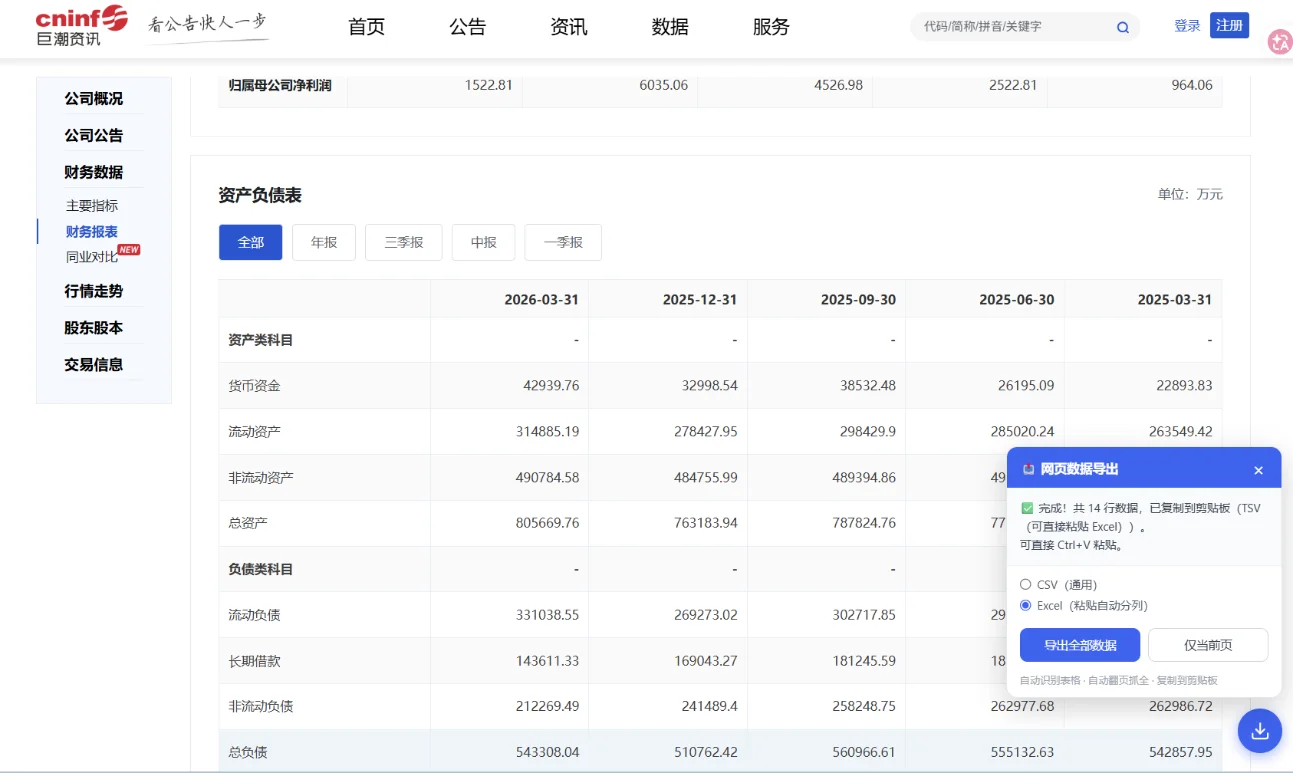Click the search magnifier icon
This screenshot has width=1293, height=773.
1123,27
